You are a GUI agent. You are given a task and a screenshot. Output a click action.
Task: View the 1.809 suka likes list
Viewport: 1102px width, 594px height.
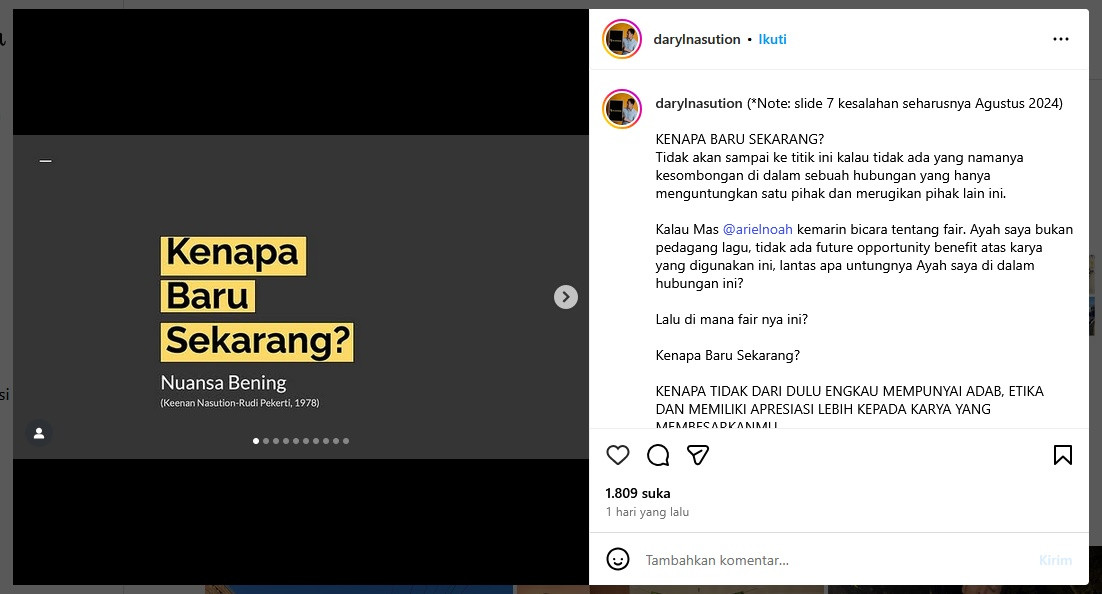[637, 493]
